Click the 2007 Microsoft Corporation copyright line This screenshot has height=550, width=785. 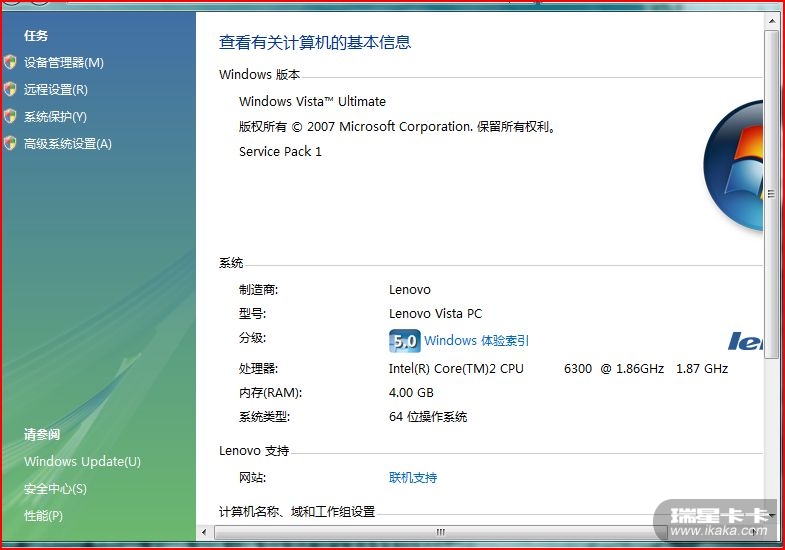398,127
